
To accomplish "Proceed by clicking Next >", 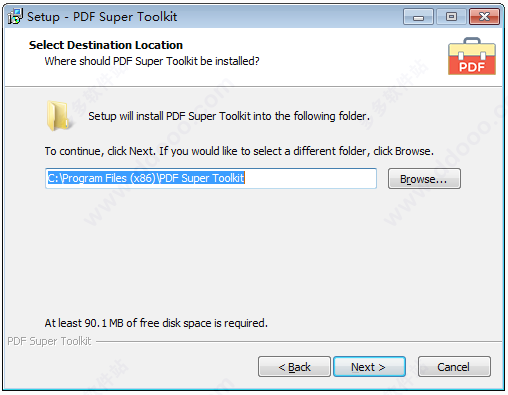I will click(x=369, y=367).
